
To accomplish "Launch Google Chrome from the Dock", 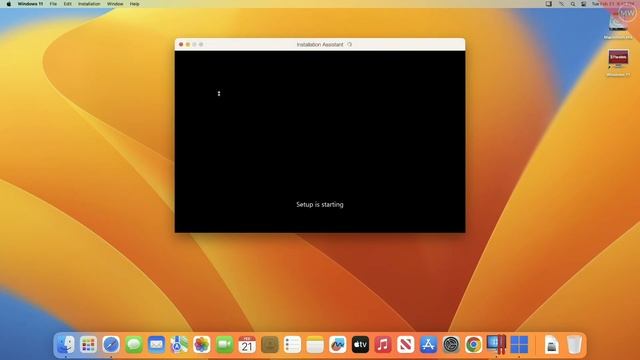I will point(473,345).
